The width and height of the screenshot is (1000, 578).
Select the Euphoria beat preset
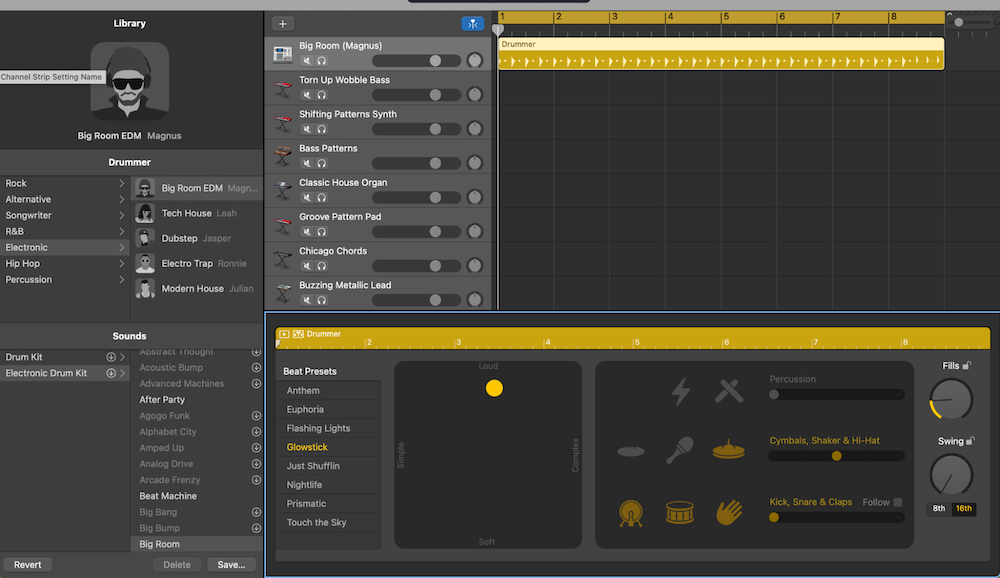[305, 409]
